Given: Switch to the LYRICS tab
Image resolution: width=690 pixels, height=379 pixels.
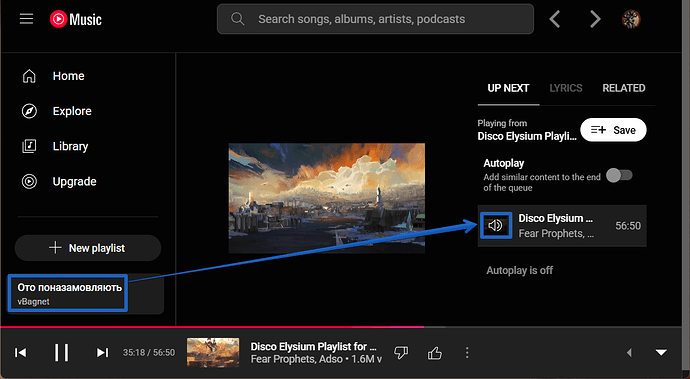Looking at the screenshot, I should 566,88.
